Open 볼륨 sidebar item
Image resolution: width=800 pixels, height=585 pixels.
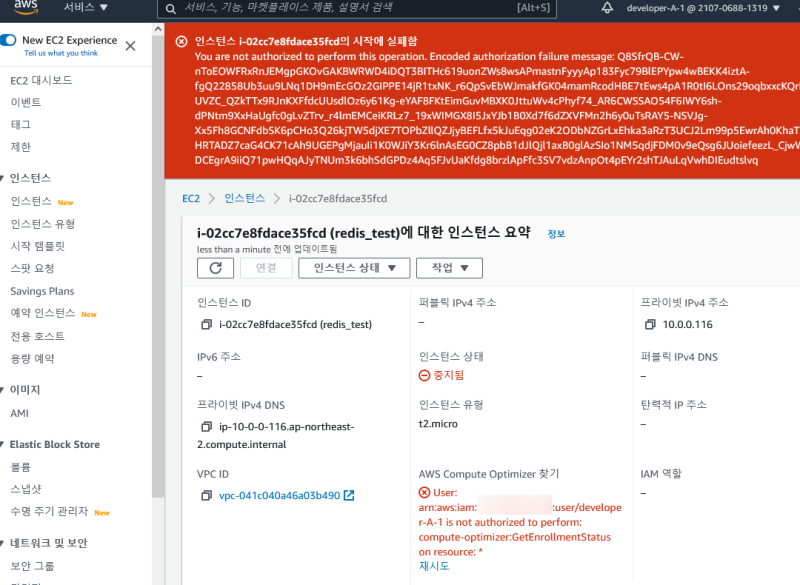[21, 467]
